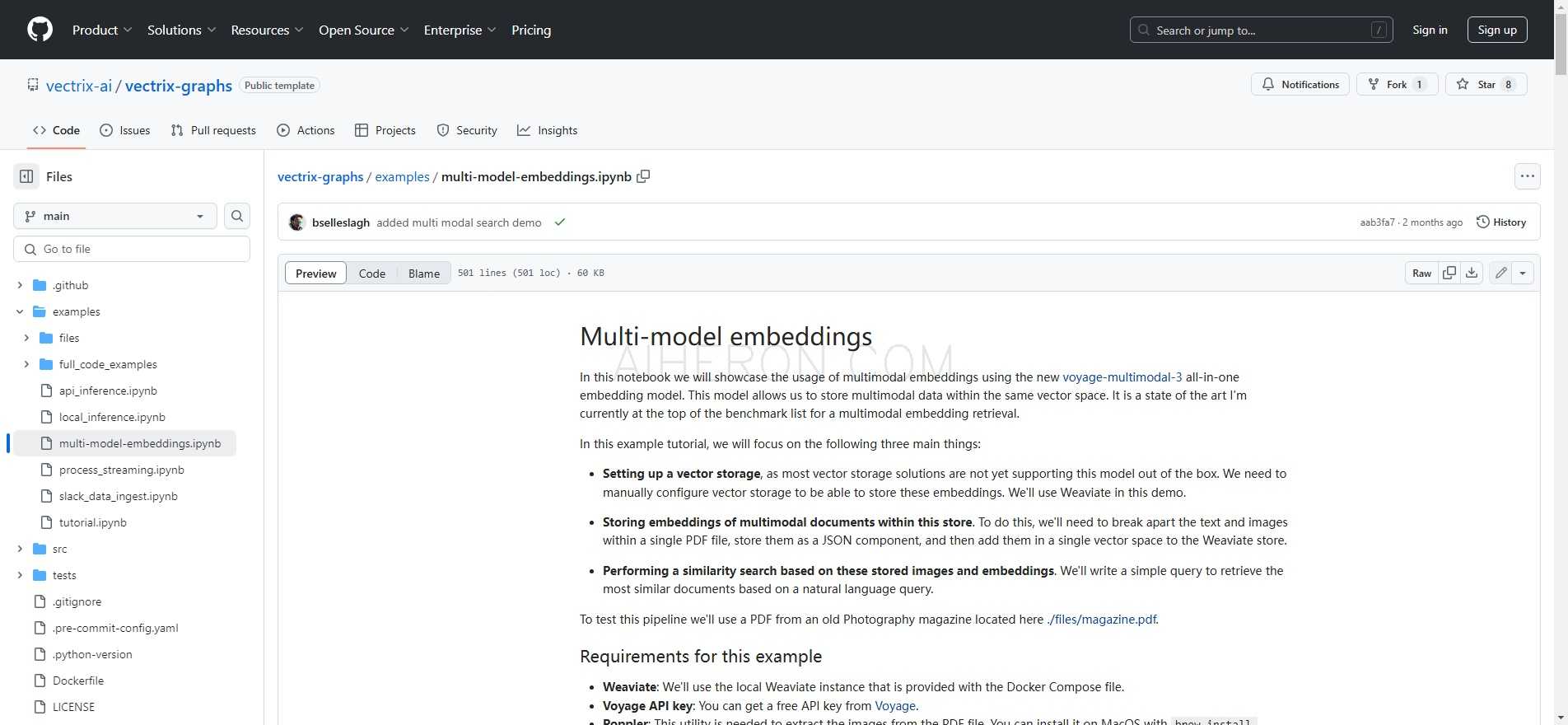Open process_streaming.ipynb in file tree
The height and width of the screenshot is (725, 1568).
tap(122, 470)
